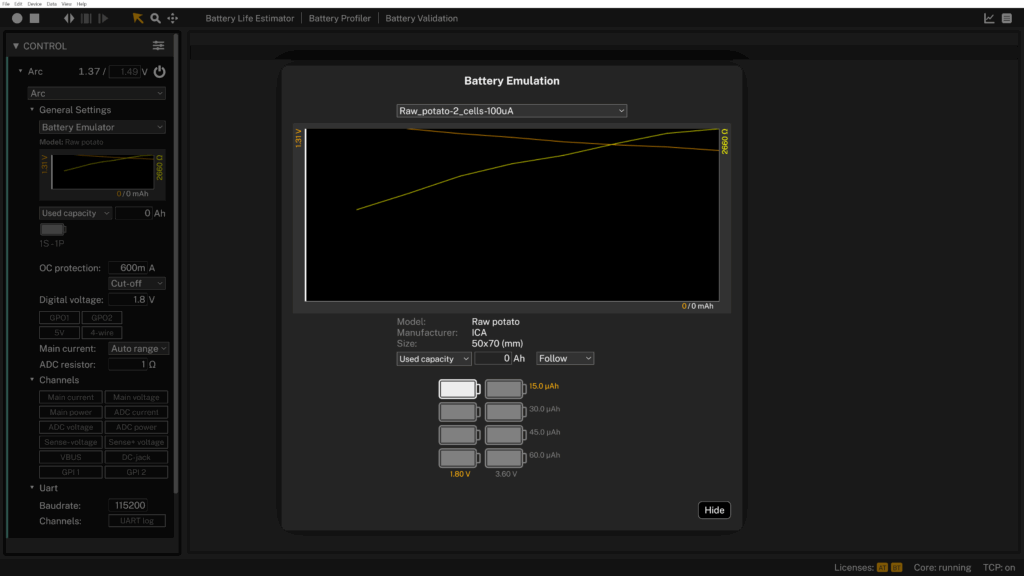Click the record button in the toolbar

pyautogui.click(x=17, y=18)
